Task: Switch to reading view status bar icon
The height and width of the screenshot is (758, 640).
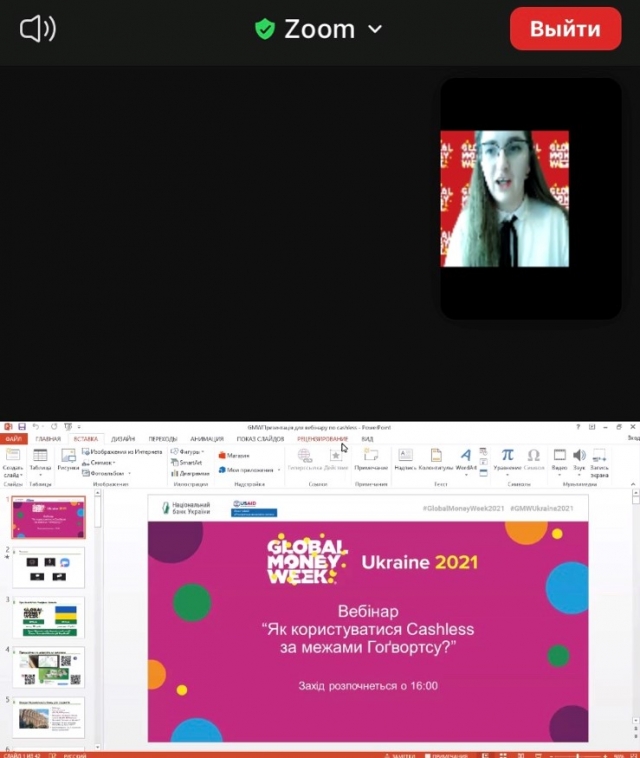Action: tap(521, 755)
